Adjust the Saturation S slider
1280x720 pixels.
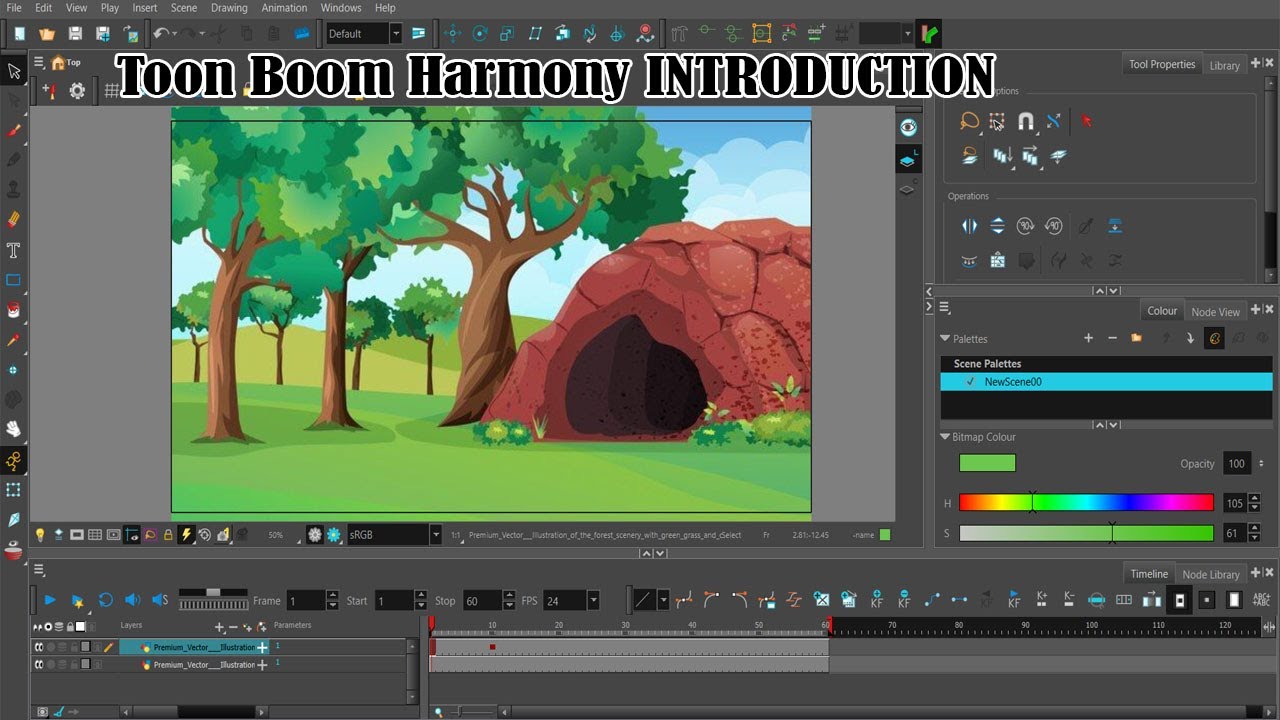point(1086,533)
